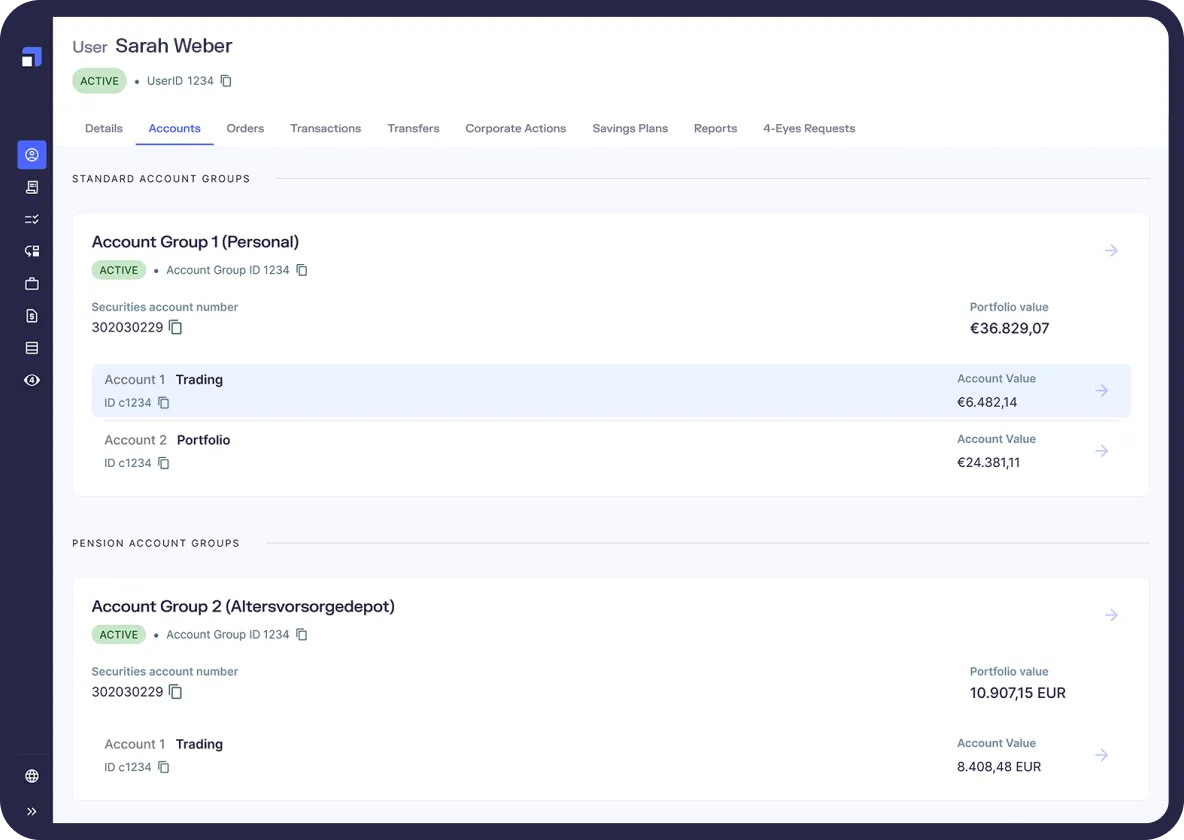This screenshot has width=1184, height=840.
Task: Open arrow for Portfolio account €24.381,11
Action: coord(1102,451)
